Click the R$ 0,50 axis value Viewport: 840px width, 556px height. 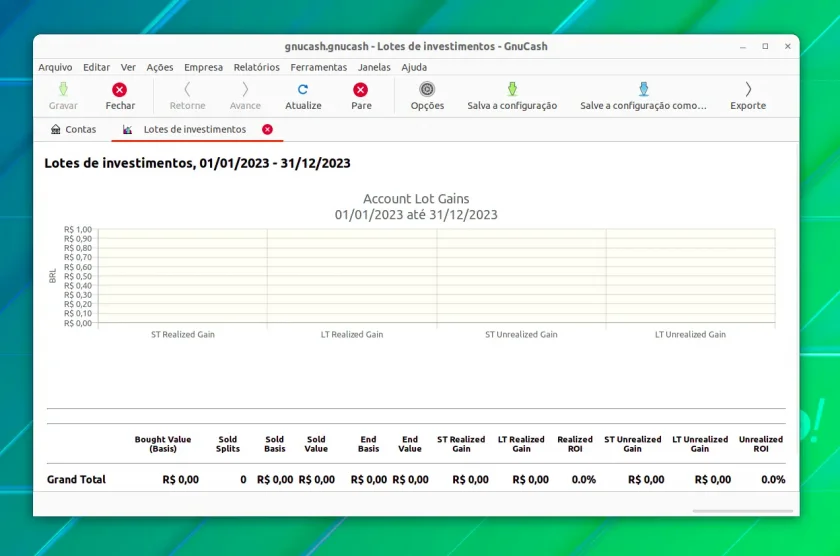tap(78, 276)
